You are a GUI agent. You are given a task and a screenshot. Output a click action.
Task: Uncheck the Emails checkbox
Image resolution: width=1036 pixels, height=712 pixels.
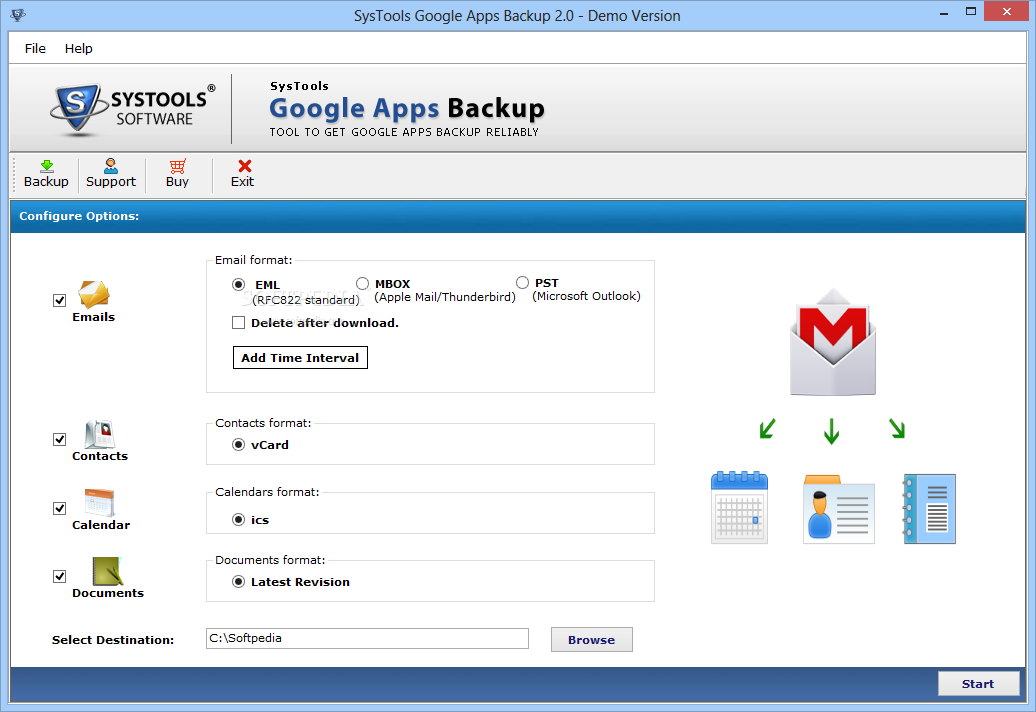pos(59,301)
